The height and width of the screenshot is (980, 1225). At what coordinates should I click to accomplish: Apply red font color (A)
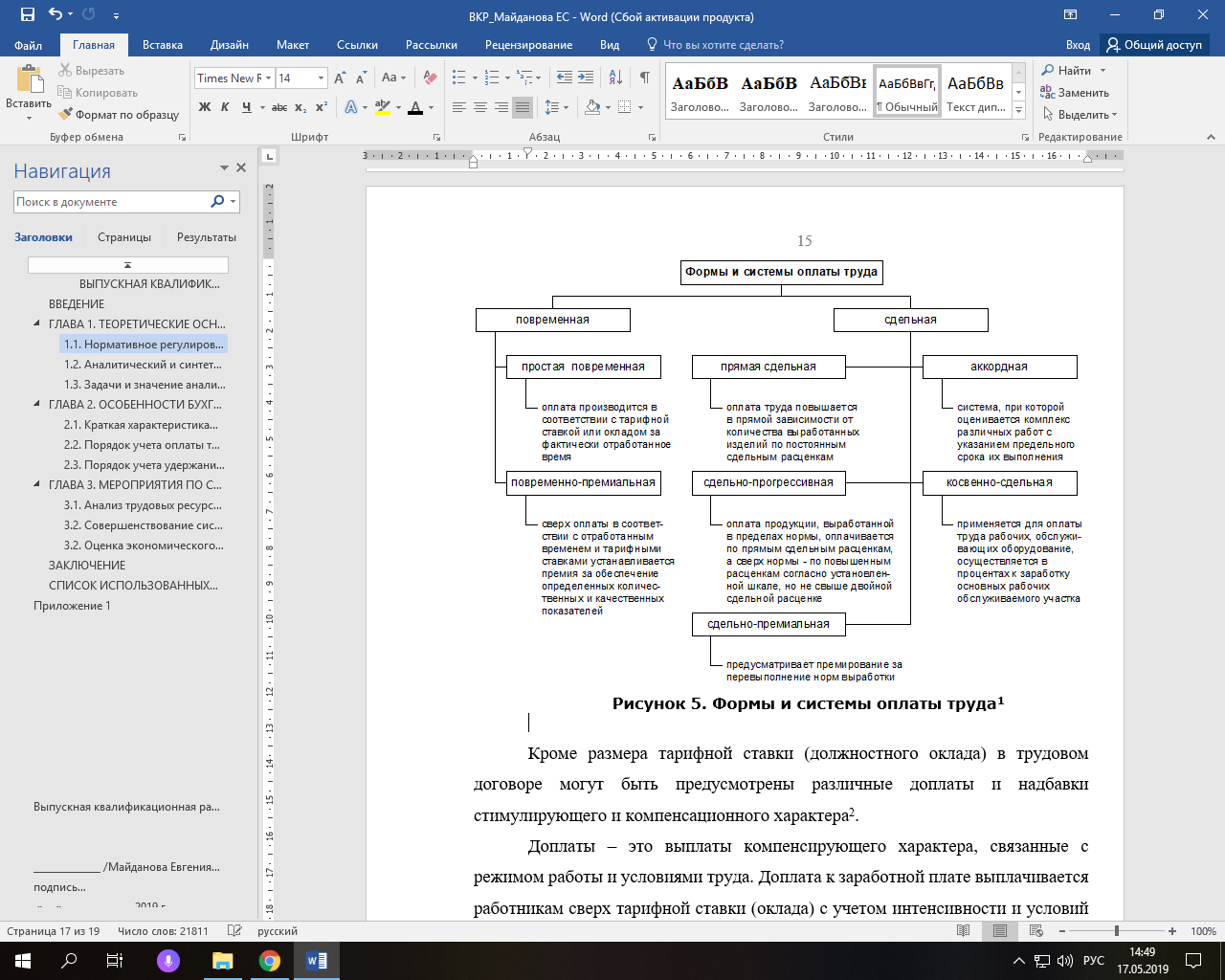point(415,107)
